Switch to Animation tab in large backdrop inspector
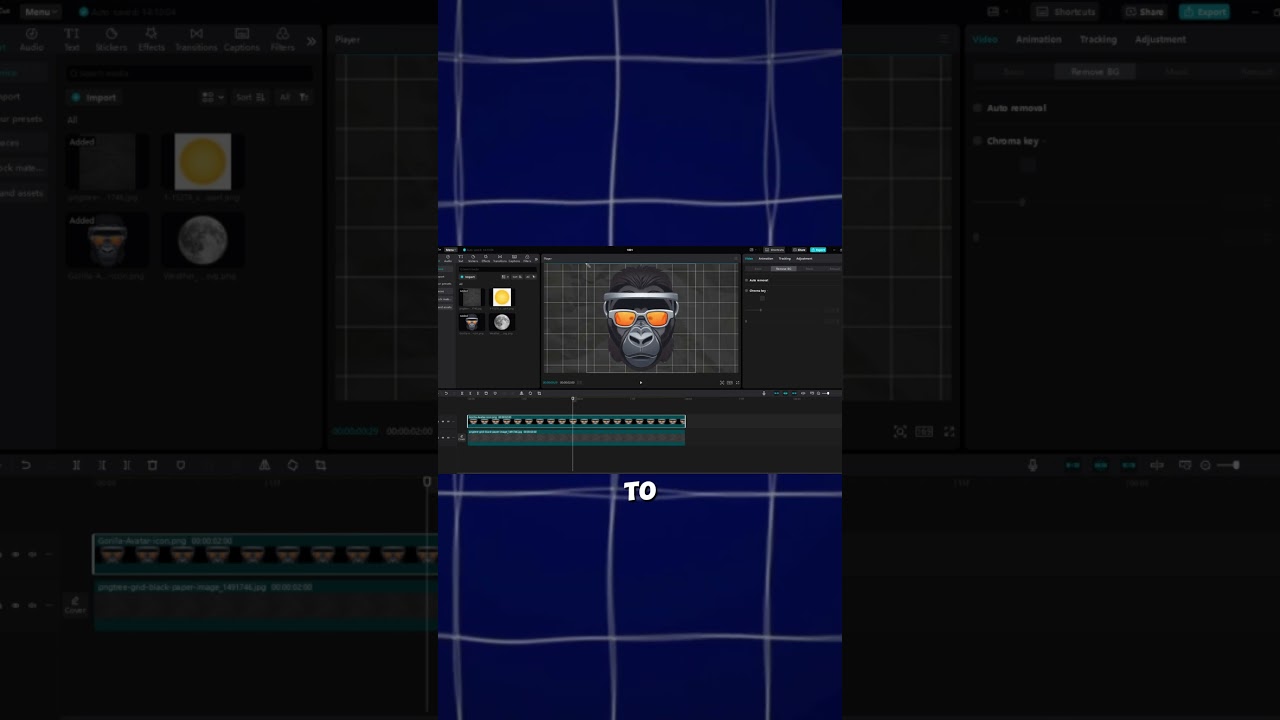The image size is (1280, 720). pos(1038,40)
